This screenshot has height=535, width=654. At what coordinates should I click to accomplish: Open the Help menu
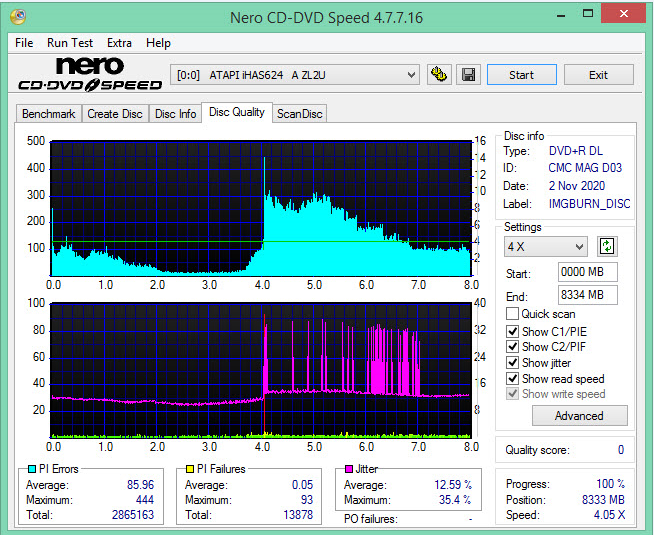pos(158,43)
